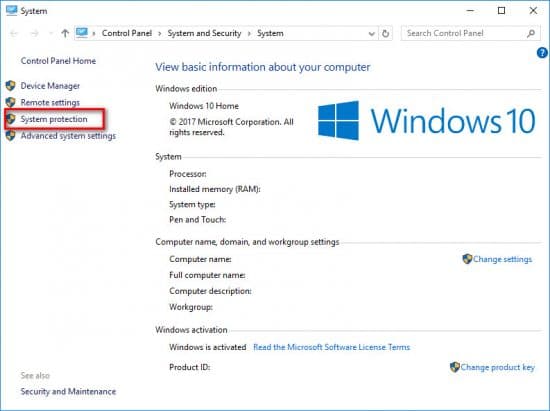Go to Control Panel Home

(58, 61)
